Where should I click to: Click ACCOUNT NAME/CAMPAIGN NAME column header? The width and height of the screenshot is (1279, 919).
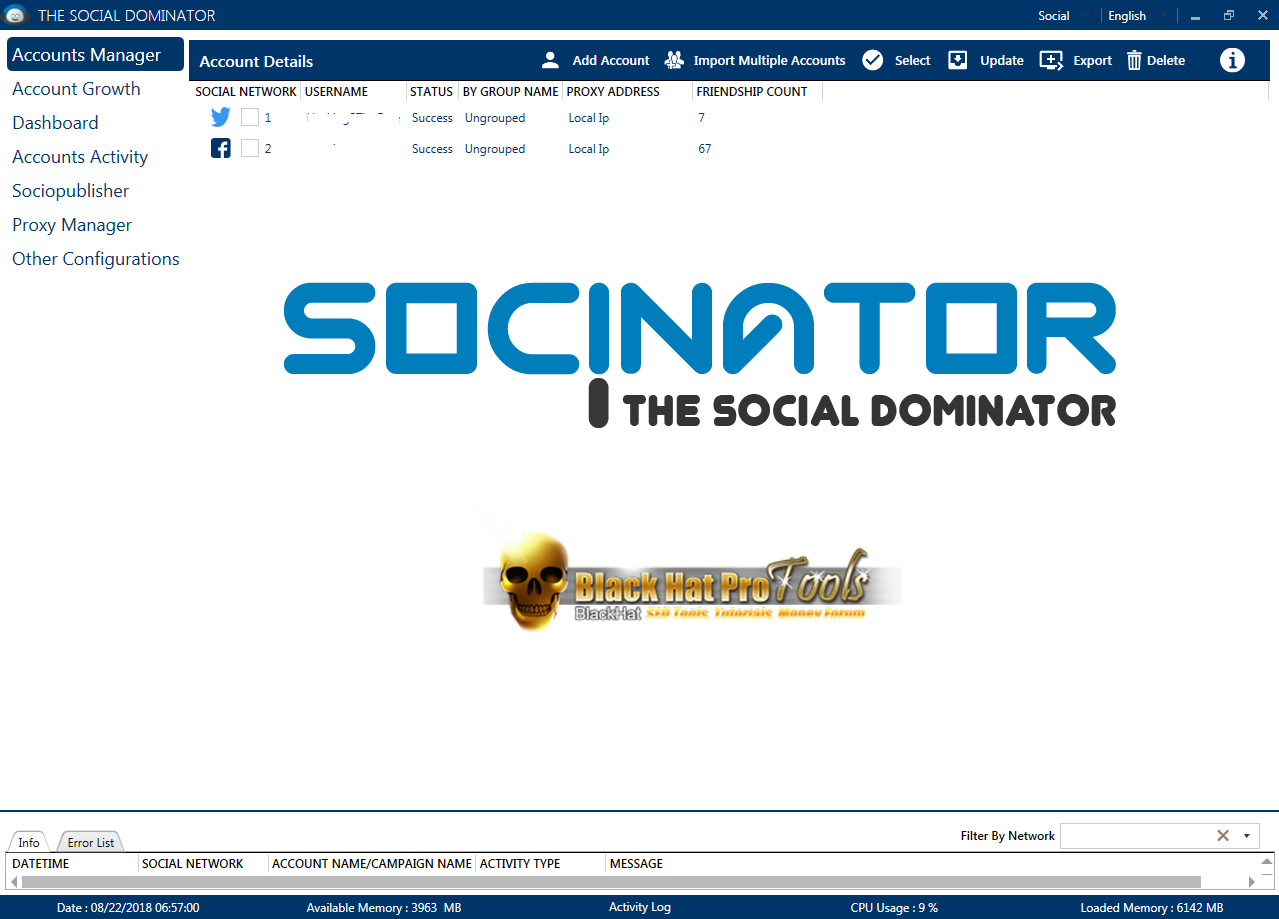pos(372,863)
